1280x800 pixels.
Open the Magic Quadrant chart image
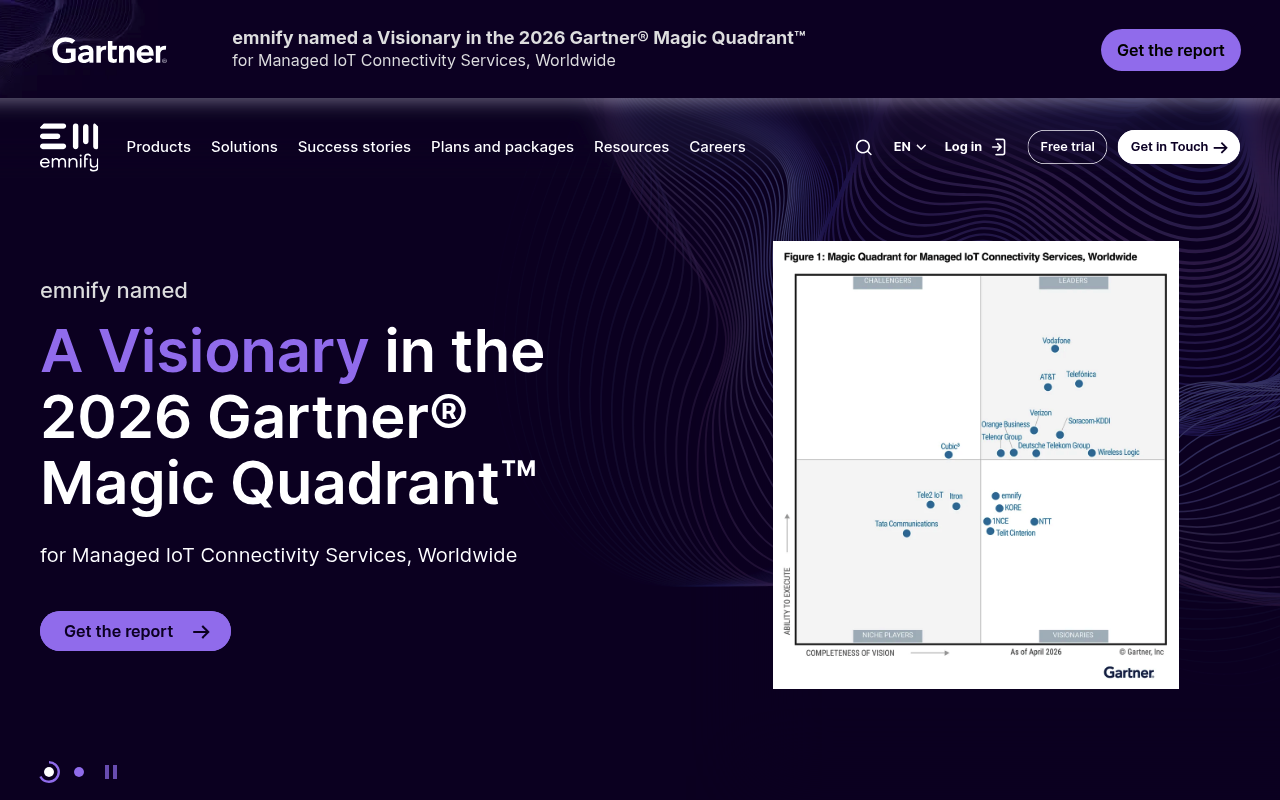[x=976, y=465]
